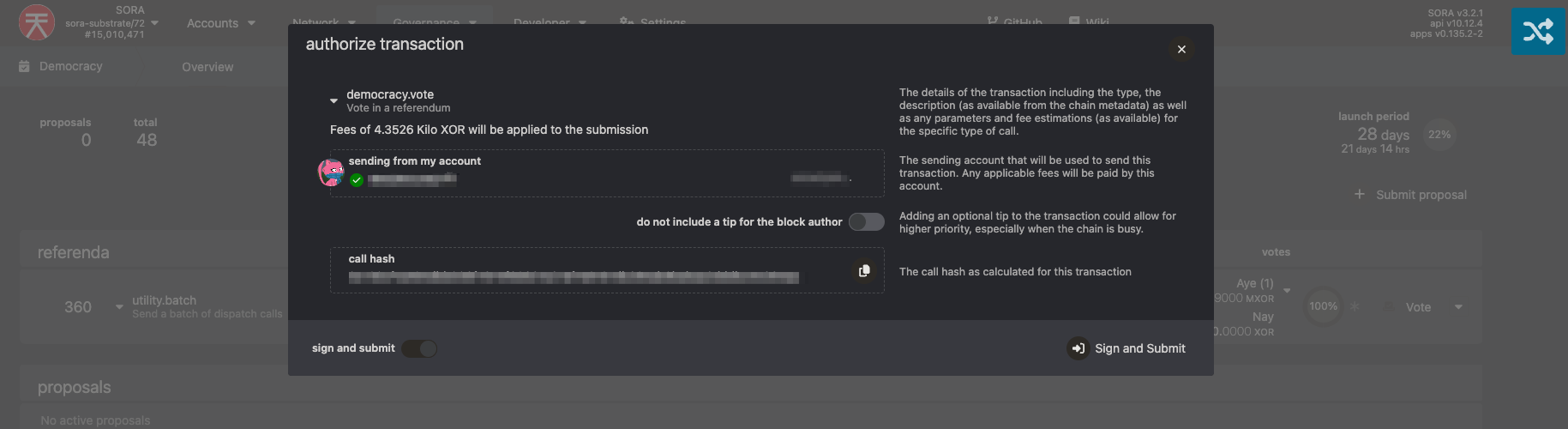Open the sora-substrate network selector dropdown
This screenshot has width=1568, height=429.
(x=154, y=23)
